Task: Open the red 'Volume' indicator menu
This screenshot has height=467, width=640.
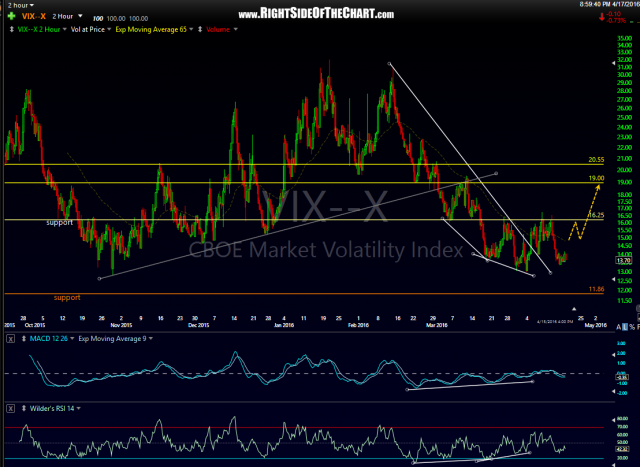Action: point(222,29)
